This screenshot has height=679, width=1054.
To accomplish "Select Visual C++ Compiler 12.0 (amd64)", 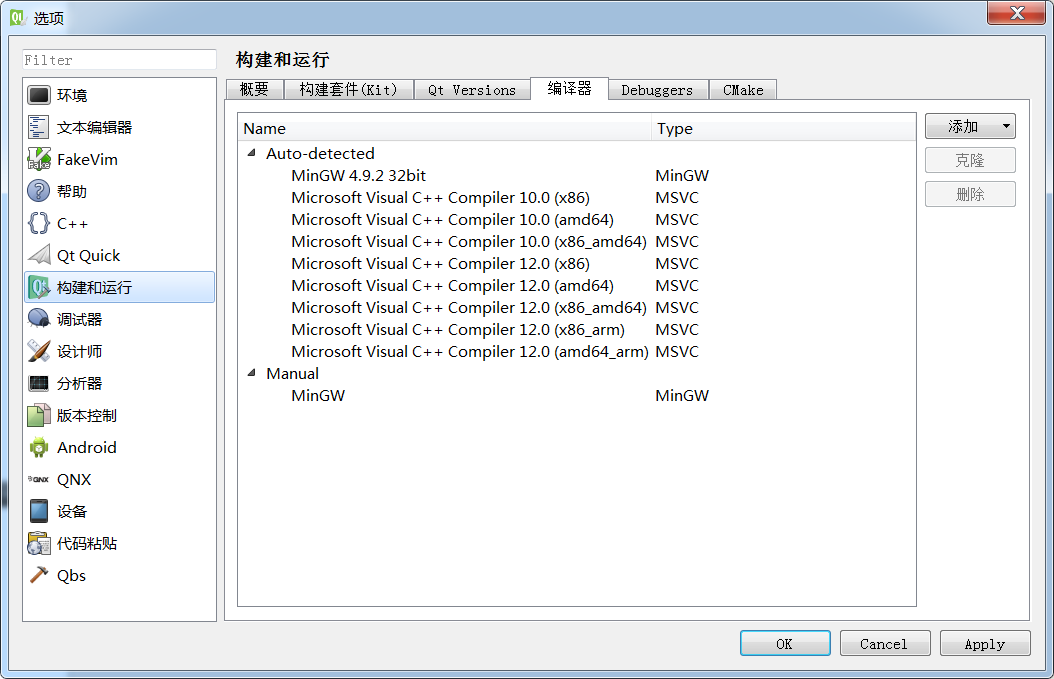I will [452, 286].
